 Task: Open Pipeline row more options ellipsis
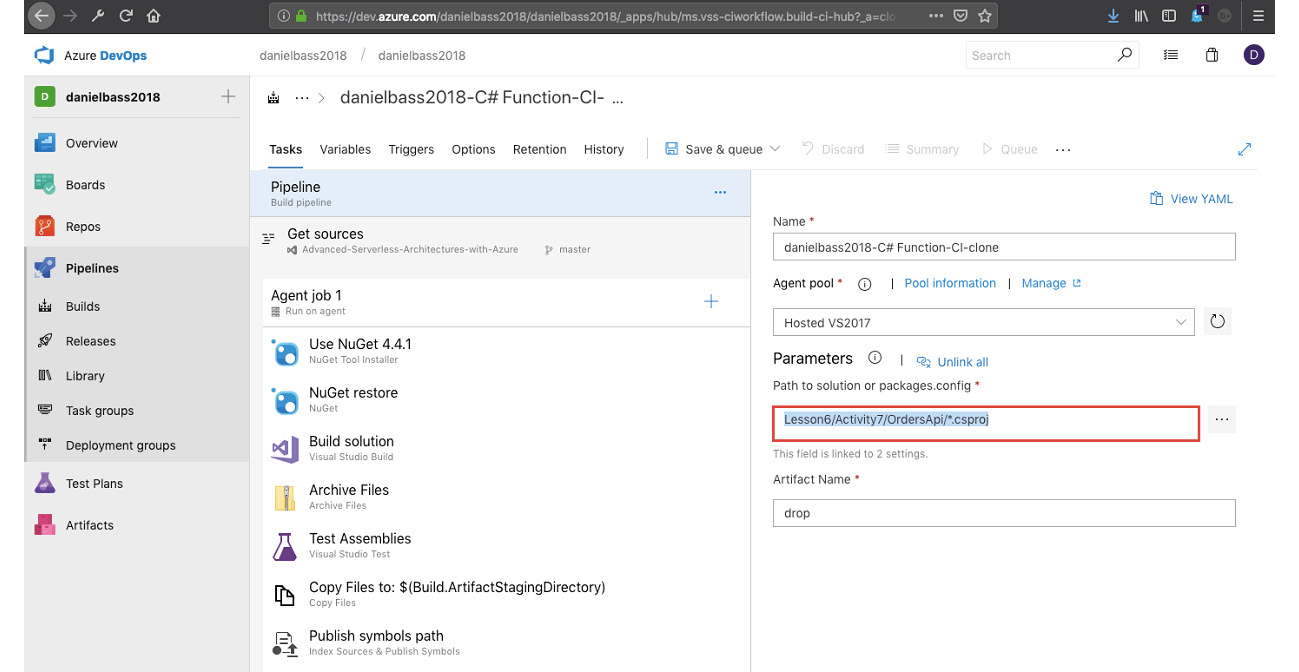(x=720, y=192)
